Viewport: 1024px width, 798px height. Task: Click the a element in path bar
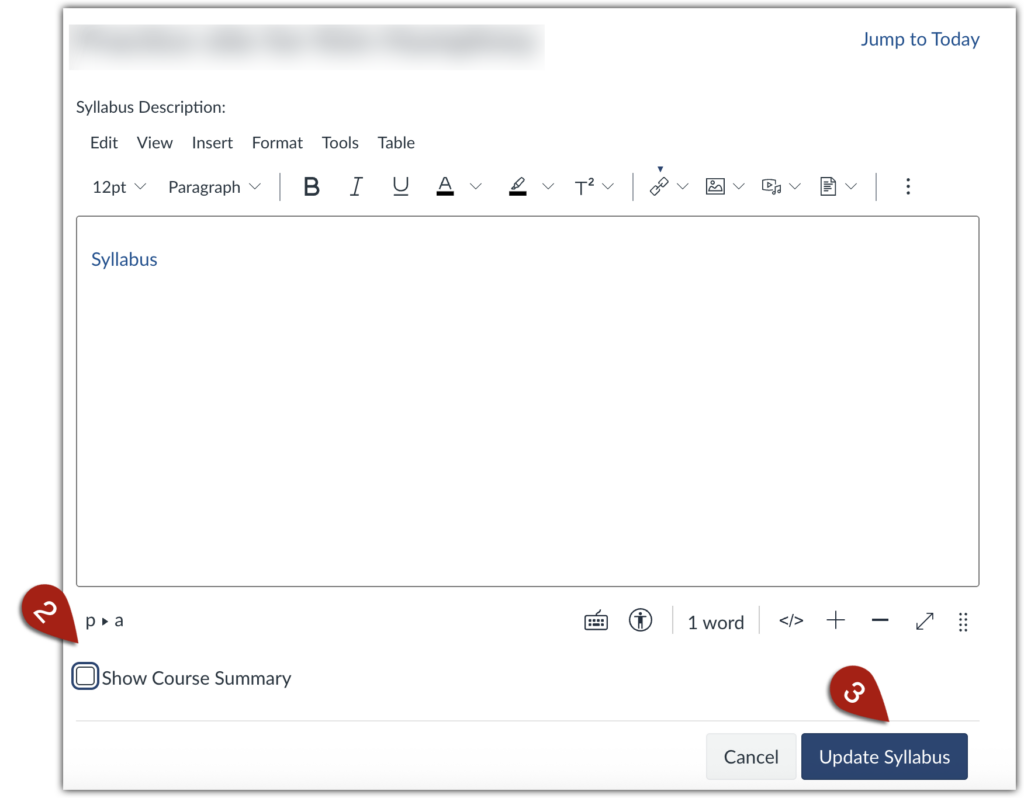[119, 620]
